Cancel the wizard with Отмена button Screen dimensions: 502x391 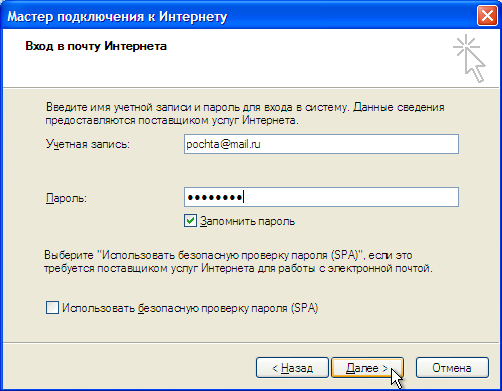452,368
